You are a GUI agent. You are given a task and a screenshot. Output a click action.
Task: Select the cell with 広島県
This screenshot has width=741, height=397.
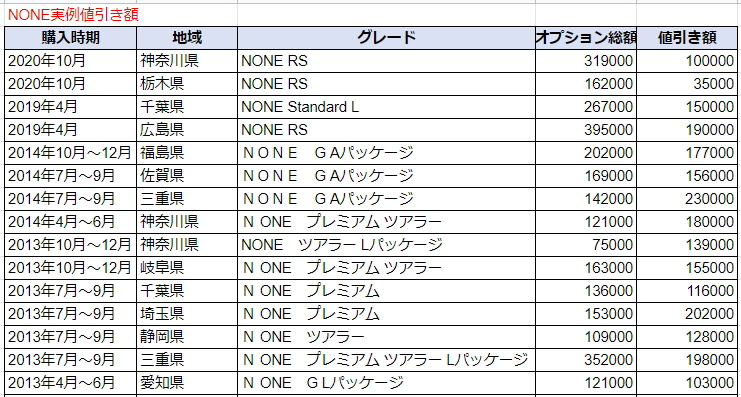coord(187,129)
